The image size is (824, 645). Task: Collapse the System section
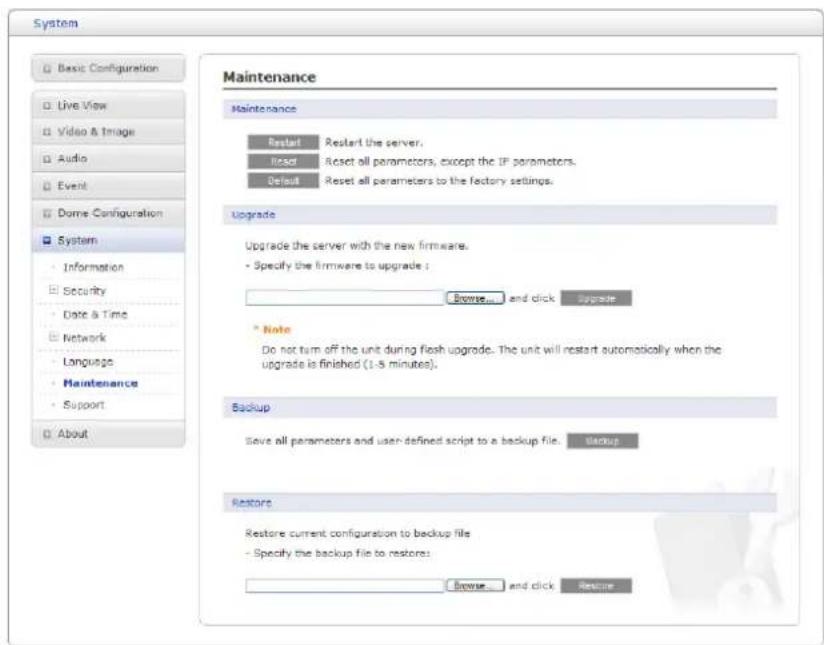click(x=108, y=240)
